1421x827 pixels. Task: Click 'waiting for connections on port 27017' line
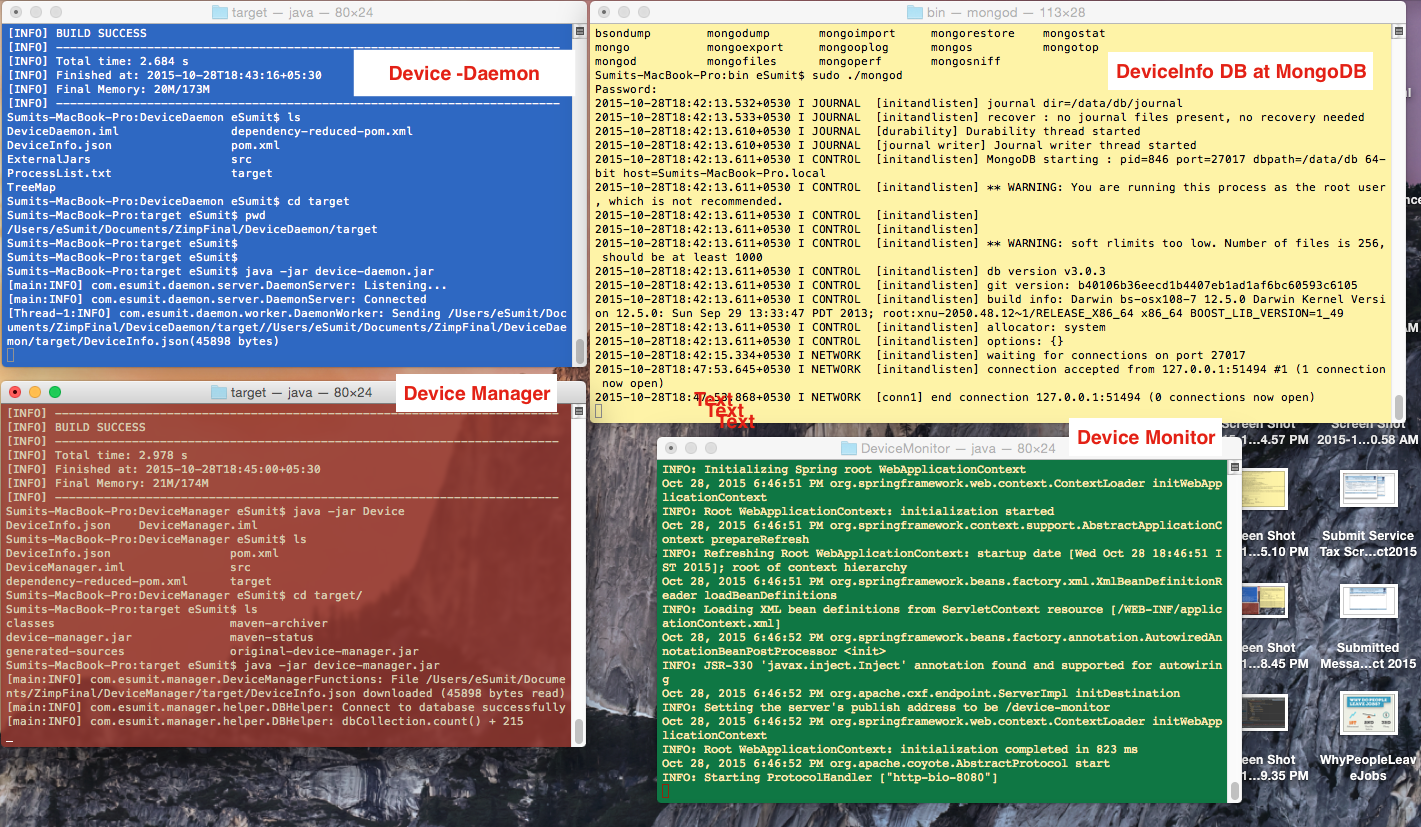click(x=920, y=355)
